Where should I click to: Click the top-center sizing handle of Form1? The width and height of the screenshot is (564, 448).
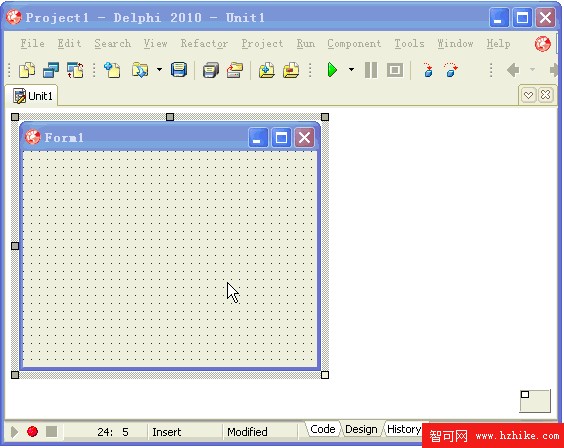[170, 117]
